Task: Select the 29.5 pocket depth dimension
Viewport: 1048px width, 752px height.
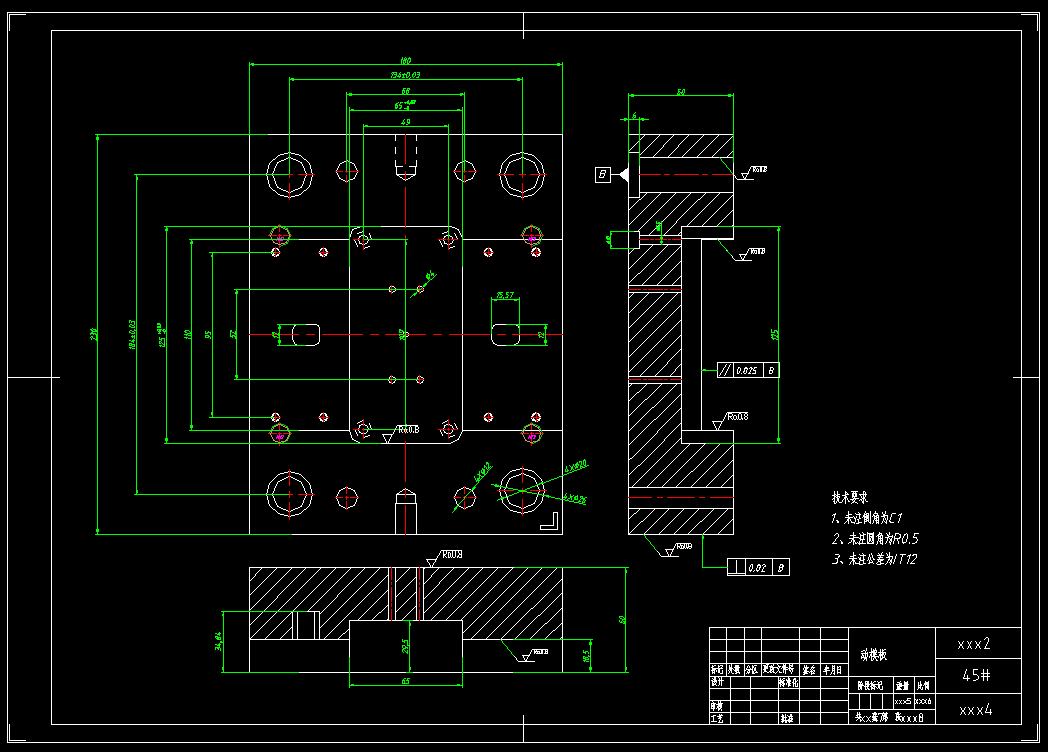Action: (406, 646)
